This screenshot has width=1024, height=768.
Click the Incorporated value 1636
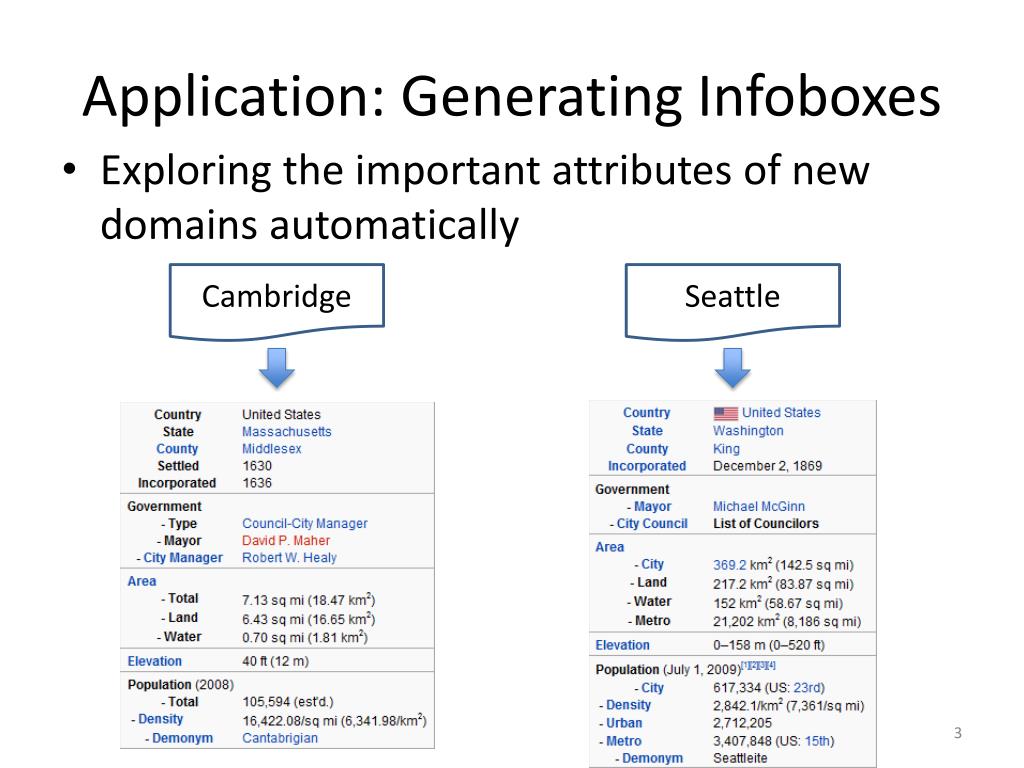[x=257, y=483]
